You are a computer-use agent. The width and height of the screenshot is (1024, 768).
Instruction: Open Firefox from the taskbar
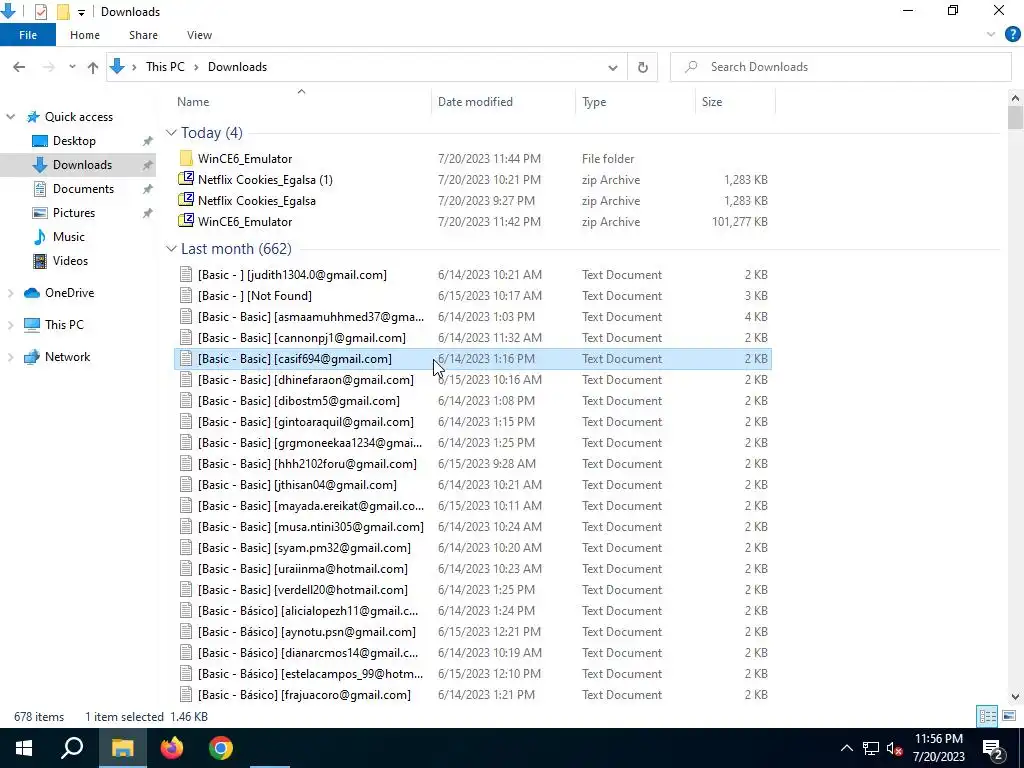pos(172,748)
